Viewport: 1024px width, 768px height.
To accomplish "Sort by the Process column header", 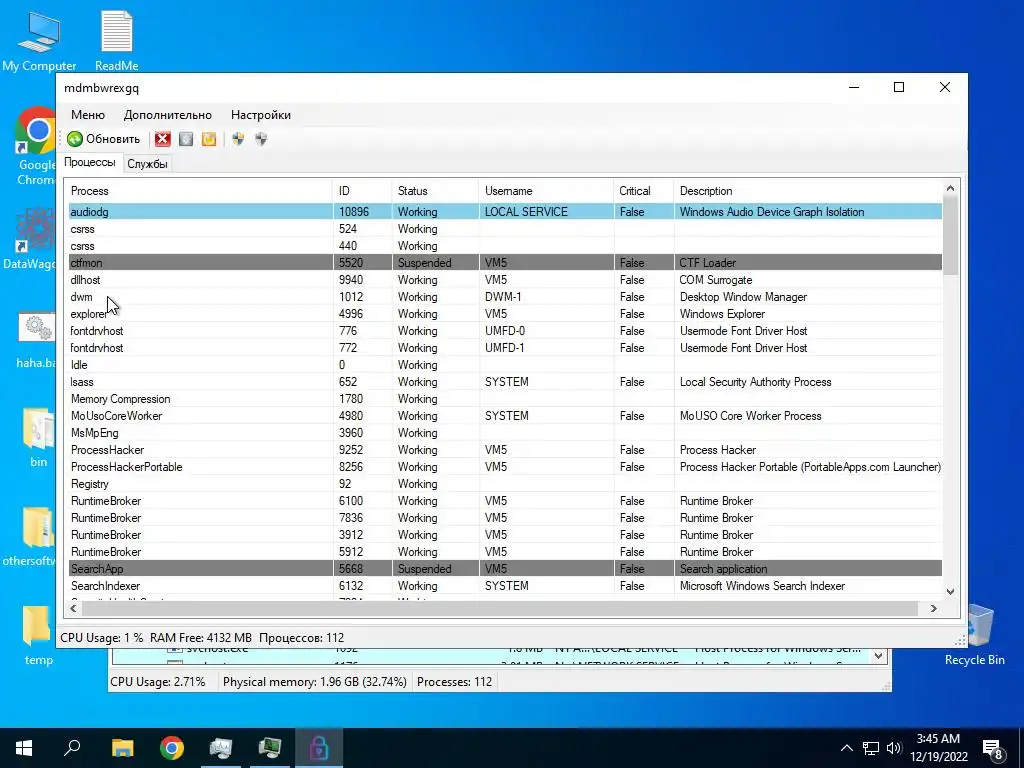I will point(200,191).
